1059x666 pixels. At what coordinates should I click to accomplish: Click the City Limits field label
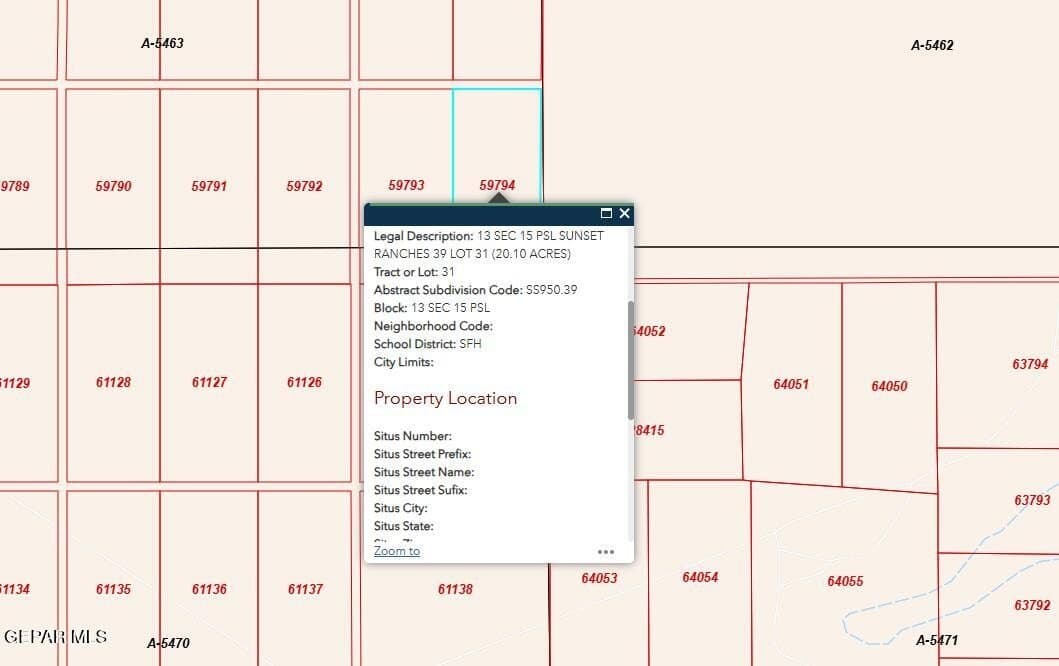tap(404, 362)
